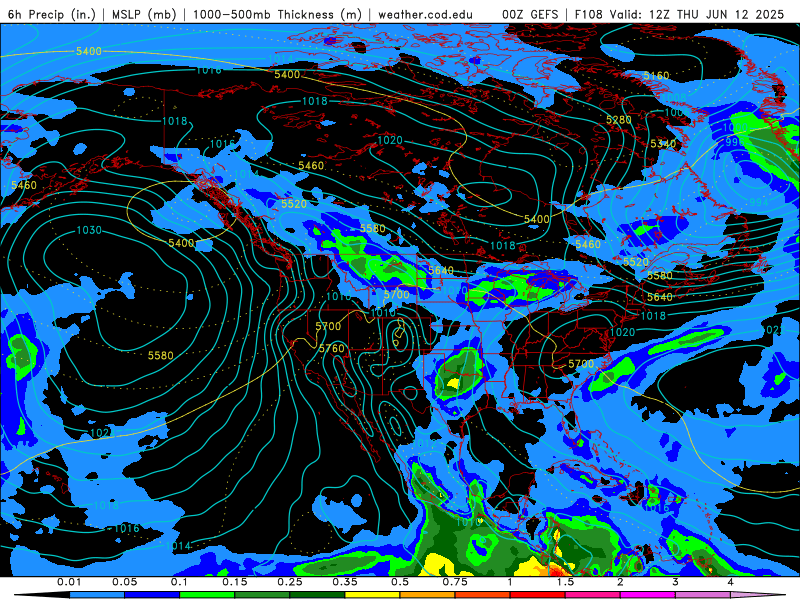Screen dimensions: 800x600
Task: Pick the dark green 0.25–0.35 legend swatch
Action: pos(317,595)
